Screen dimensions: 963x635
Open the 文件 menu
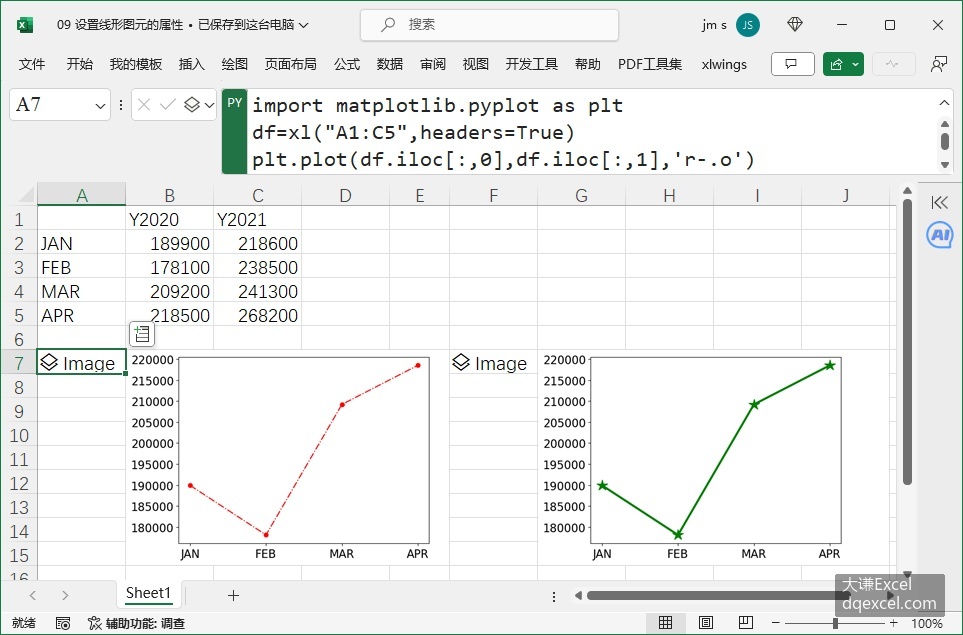point(32,64)
